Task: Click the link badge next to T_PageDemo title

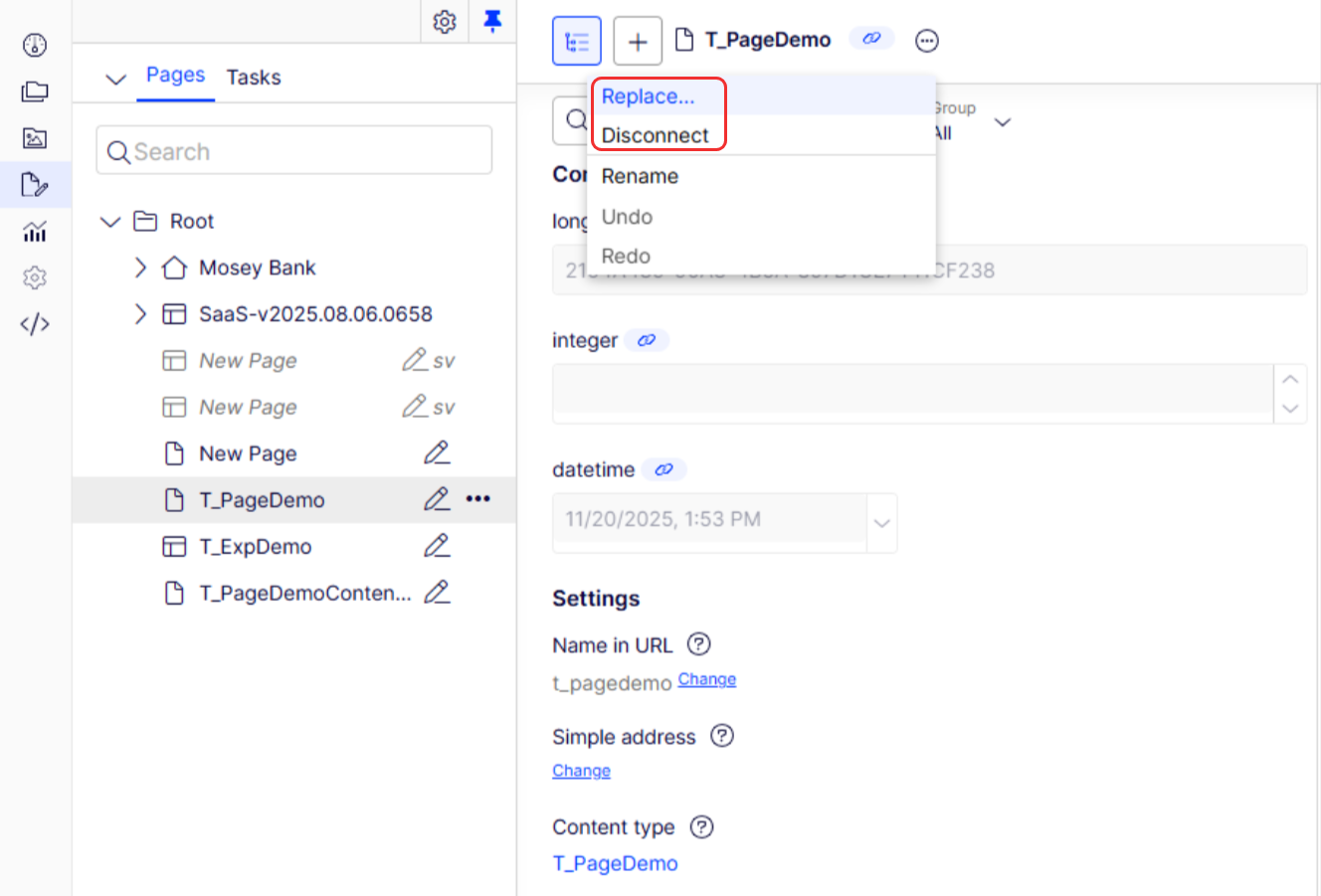Action: 871,38
